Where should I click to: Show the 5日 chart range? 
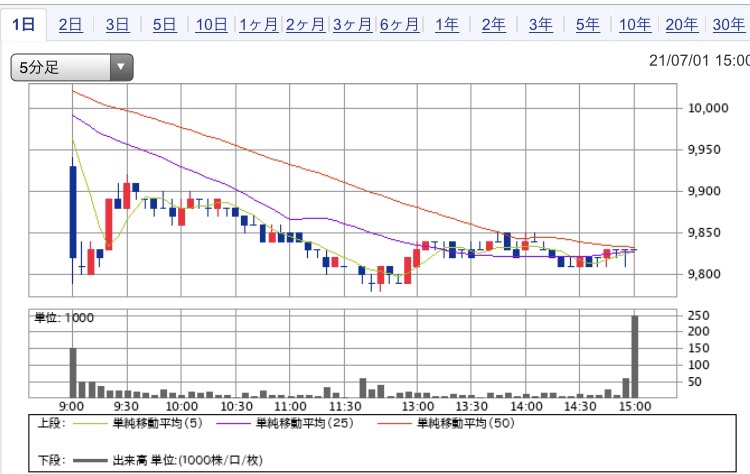click(x=165, y=24)
